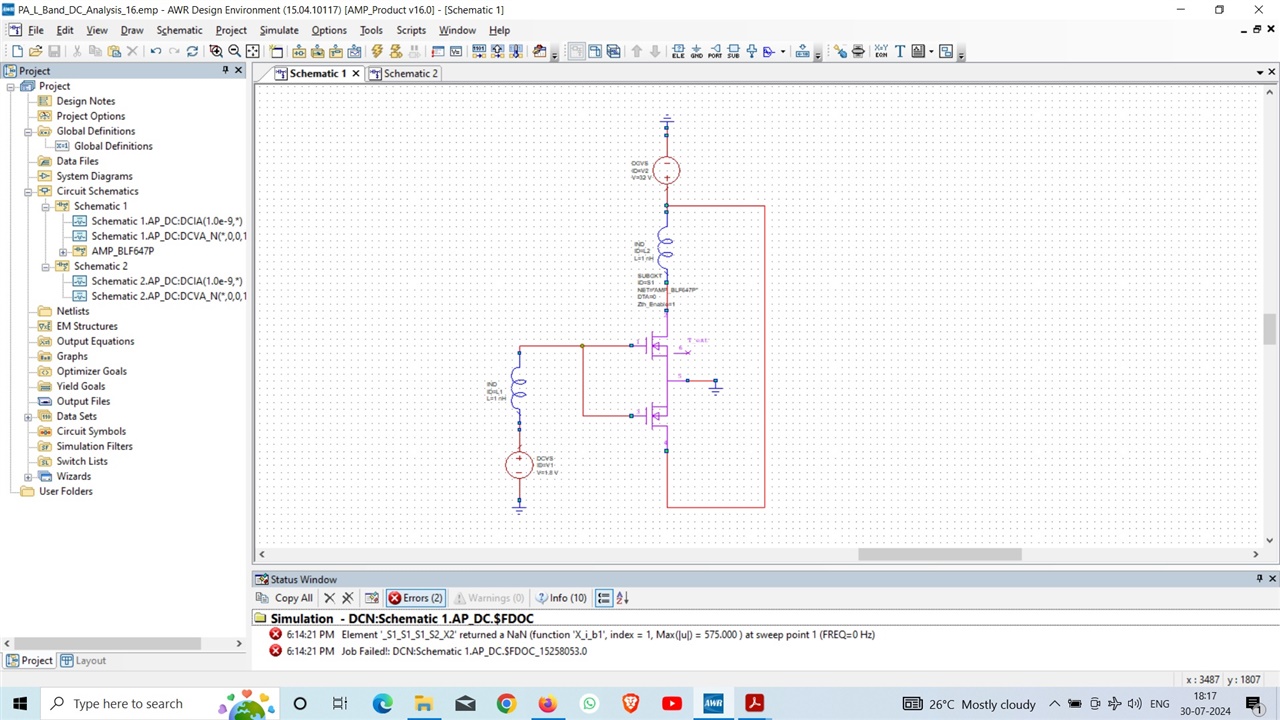Place a port using the PORT icon

pos(715,51)
